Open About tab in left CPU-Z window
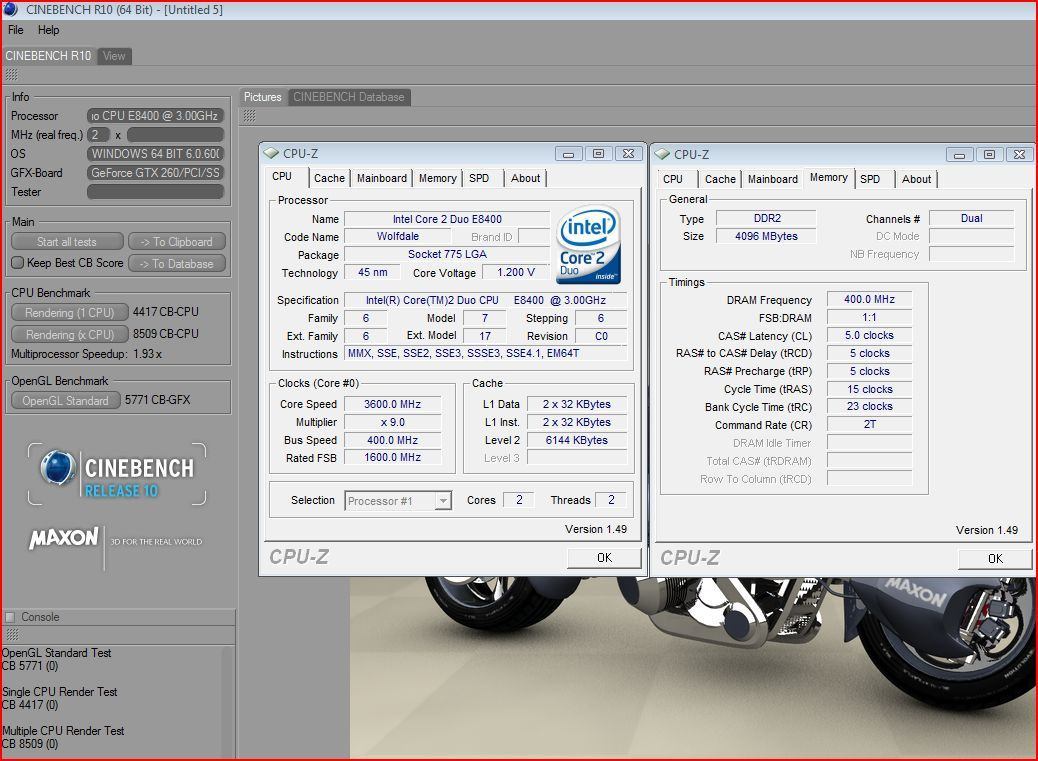The height and width of the screenshot is (761, 1038). click(x=526, y=178)
